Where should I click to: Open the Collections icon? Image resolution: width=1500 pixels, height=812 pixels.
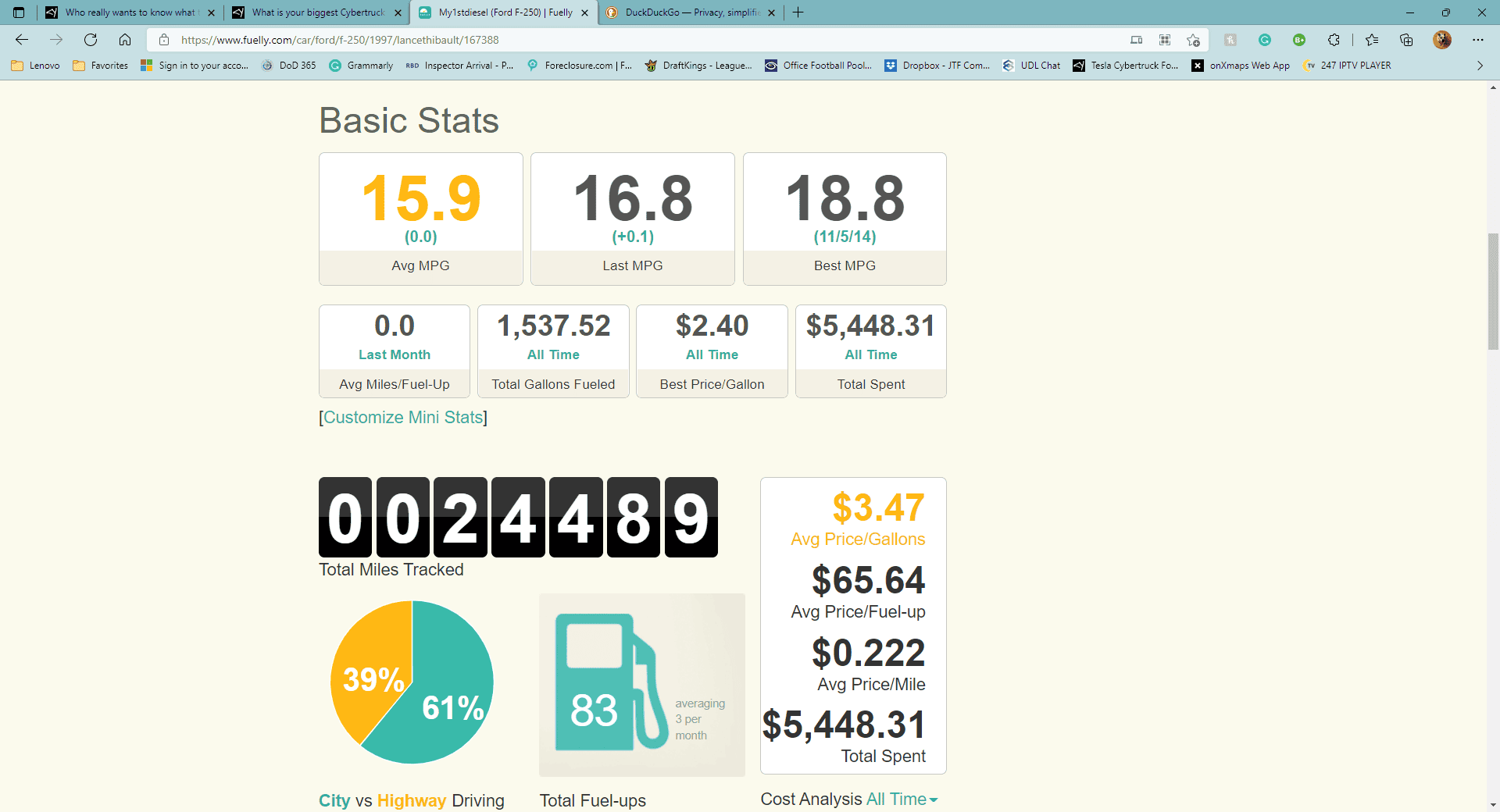tap(1406, 40)
